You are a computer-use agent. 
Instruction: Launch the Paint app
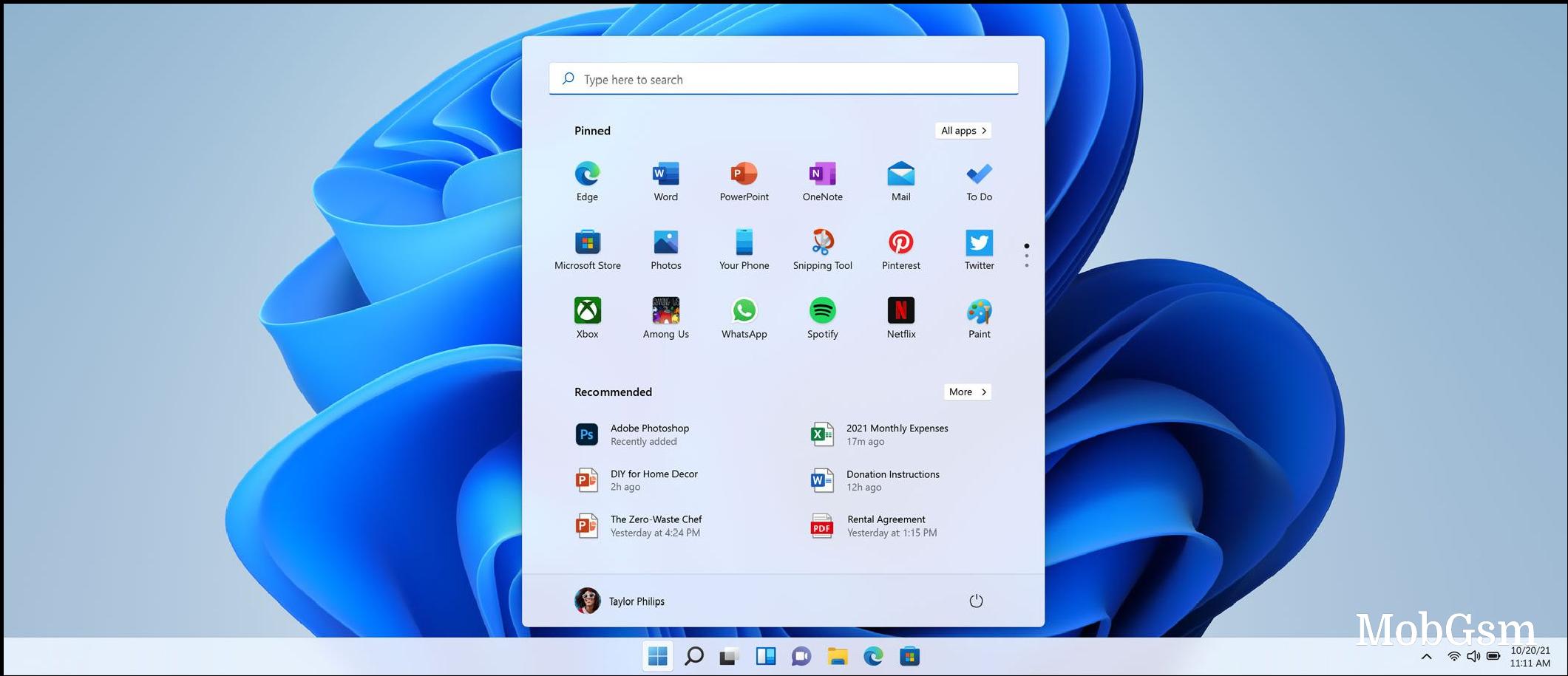[x=979, y=318]
